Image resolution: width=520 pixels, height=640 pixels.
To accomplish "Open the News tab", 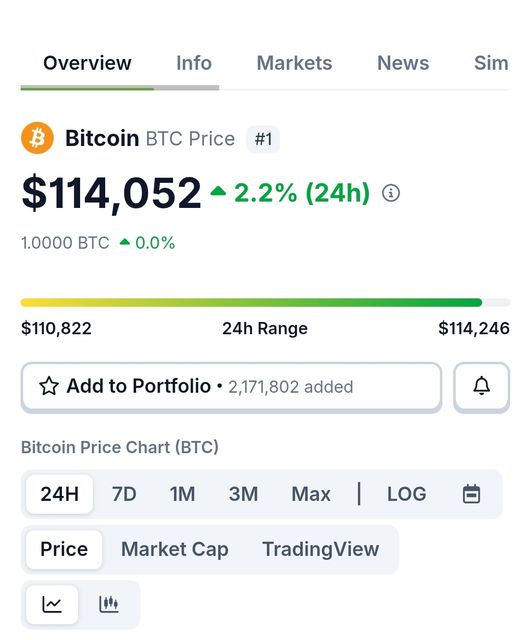I will (x=403, y=63).
